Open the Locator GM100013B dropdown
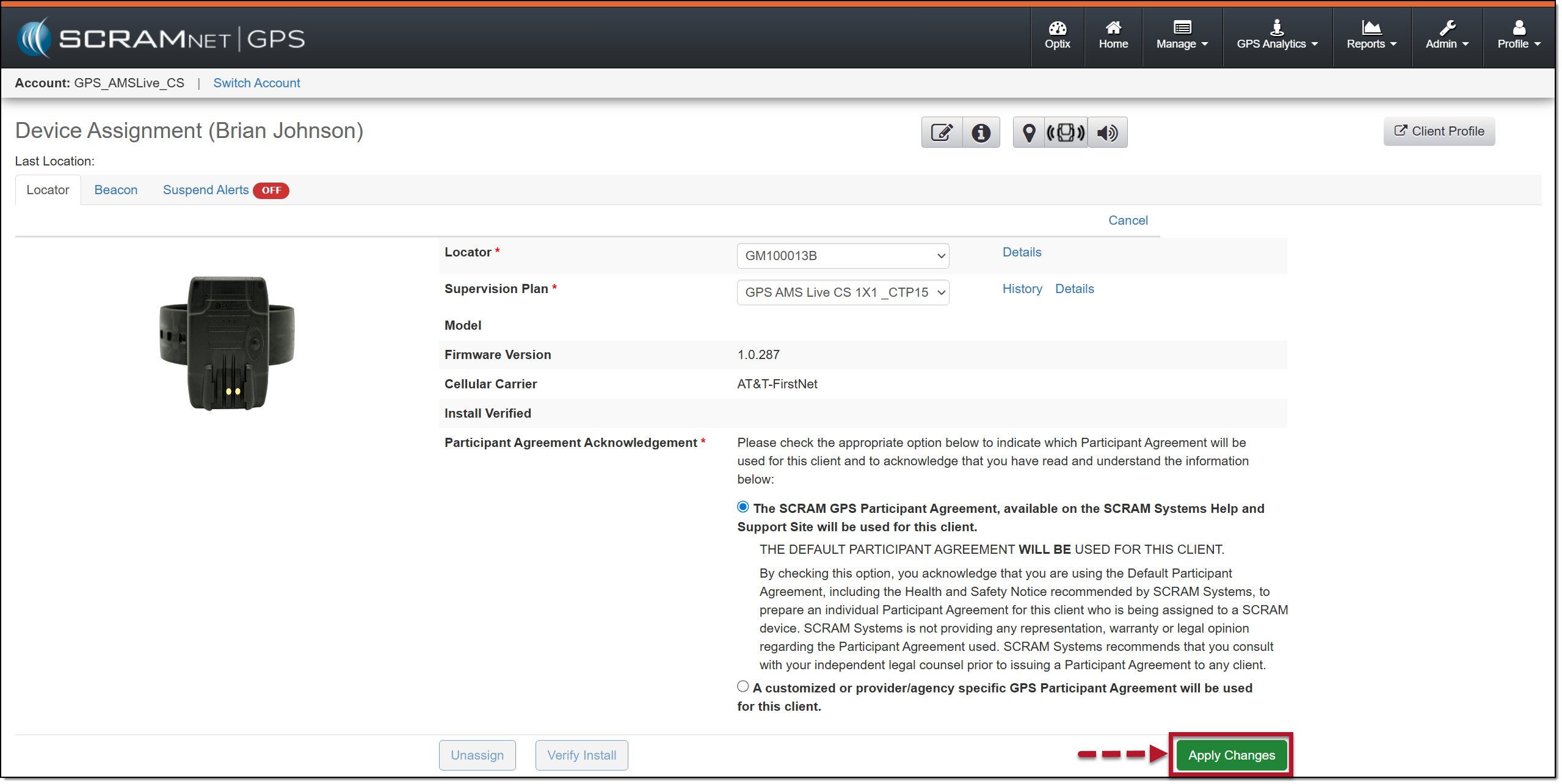This screenshot has height=784, width=1562. point(842,256)
